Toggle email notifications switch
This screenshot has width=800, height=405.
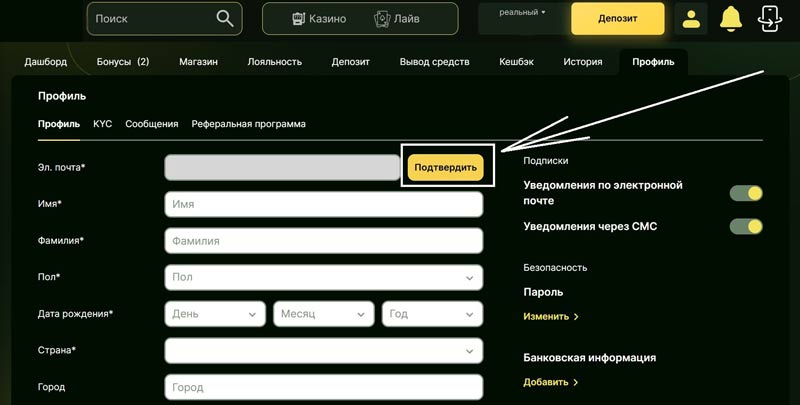pyautogui.click(x=746, y=193)
